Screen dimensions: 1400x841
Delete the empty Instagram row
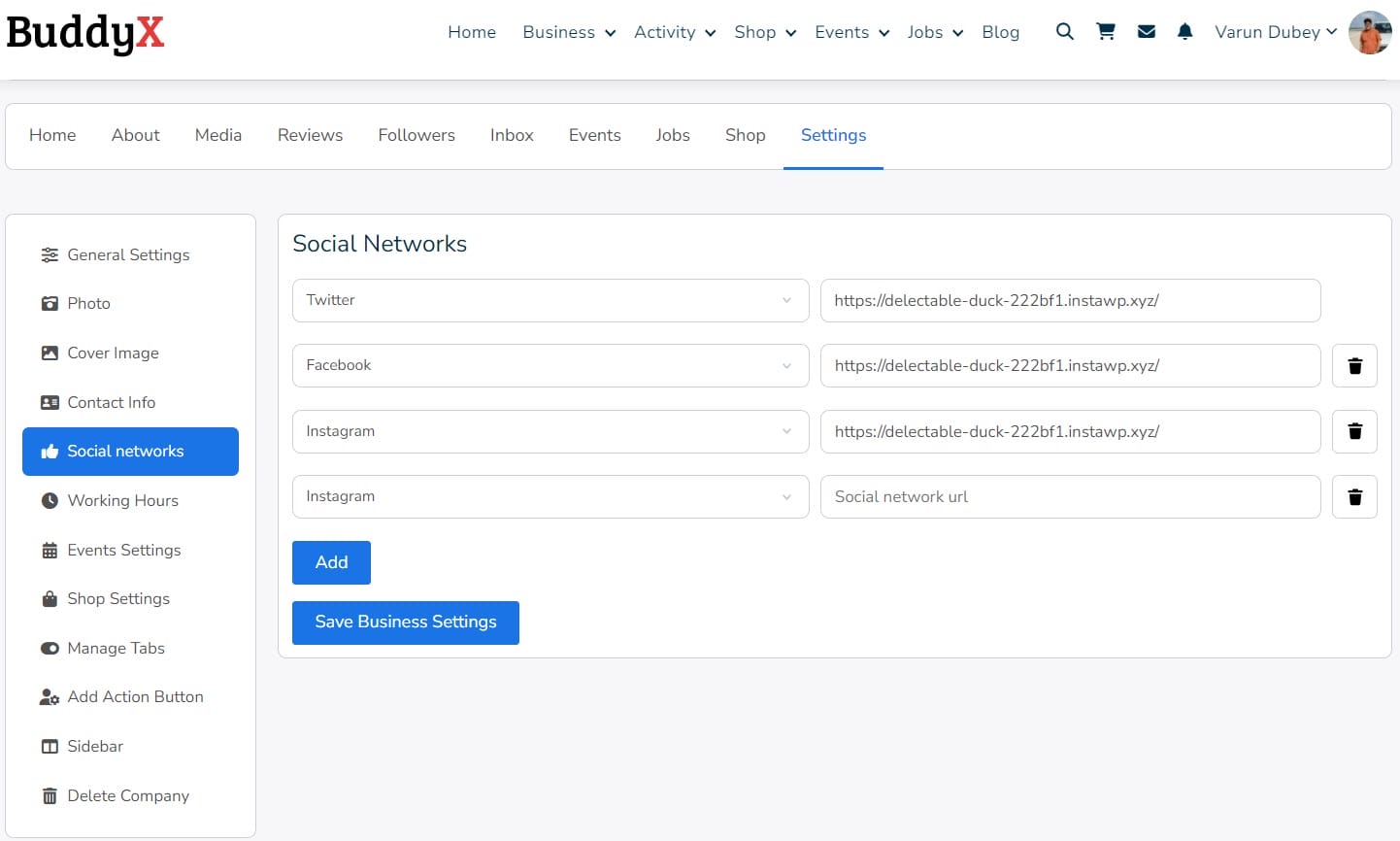click(x=1354, y=497)
